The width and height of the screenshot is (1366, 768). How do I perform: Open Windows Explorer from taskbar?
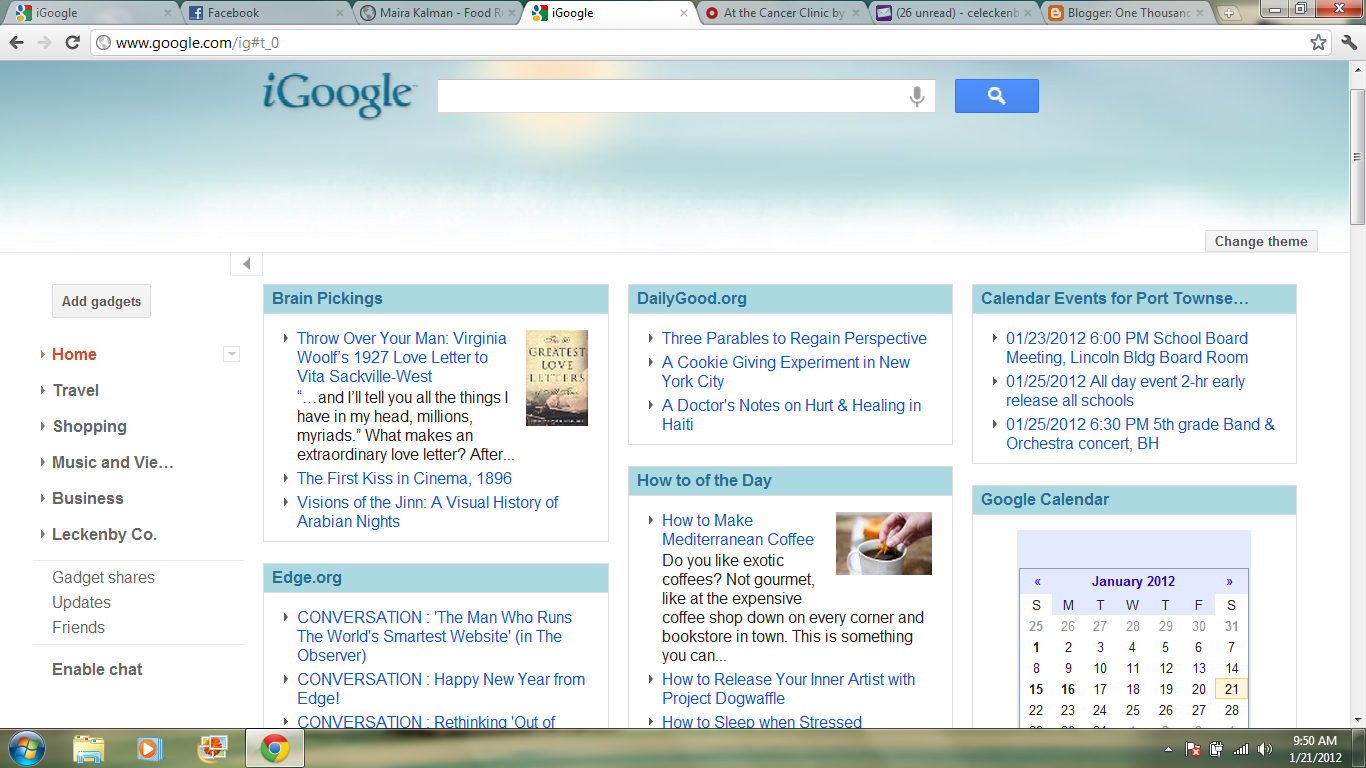point(89,748)
